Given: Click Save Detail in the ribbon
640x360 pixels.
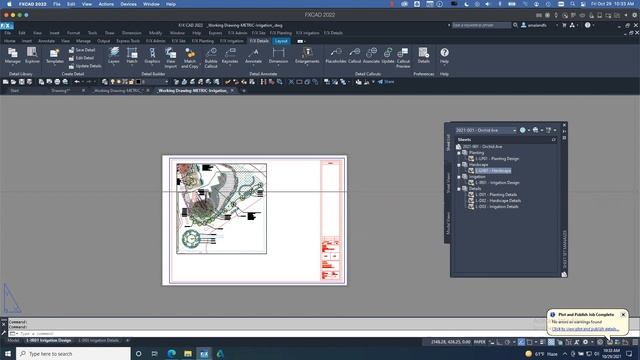Looking at the screenshot, I should coord(82,50).
